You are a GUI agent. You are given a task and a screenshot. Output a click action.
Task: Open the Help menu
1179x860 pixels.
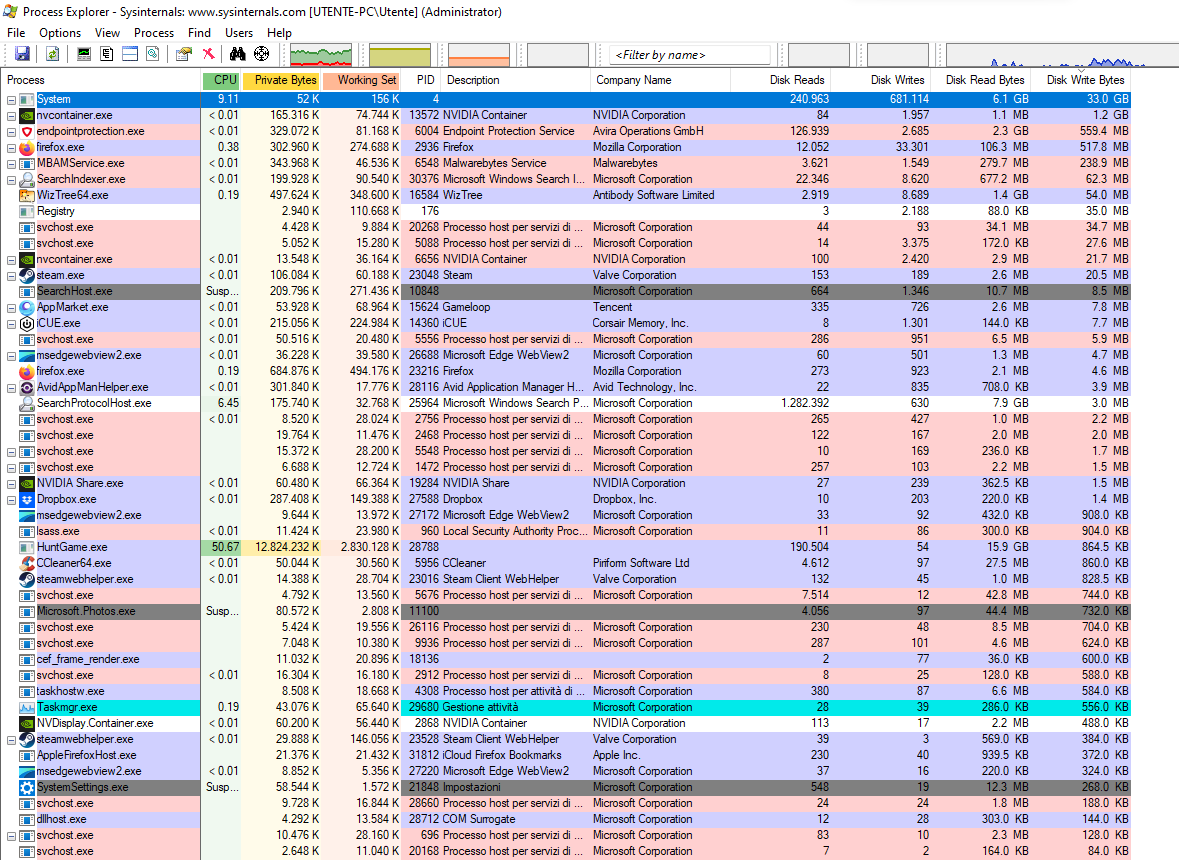point(279,33)
